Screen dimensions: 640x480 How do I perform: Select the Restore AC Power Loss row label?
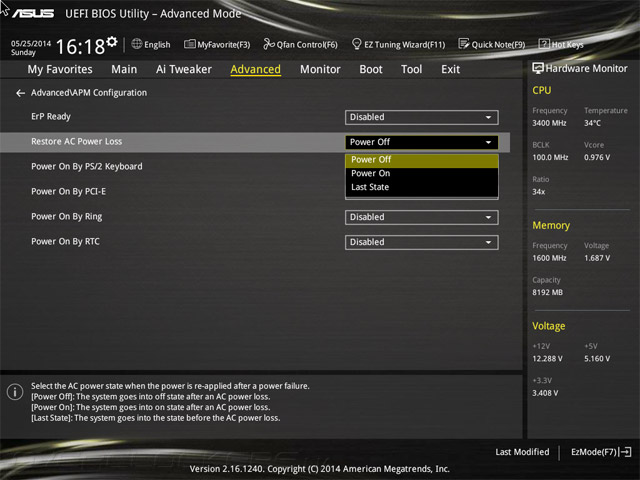click(x=77, y=142)
